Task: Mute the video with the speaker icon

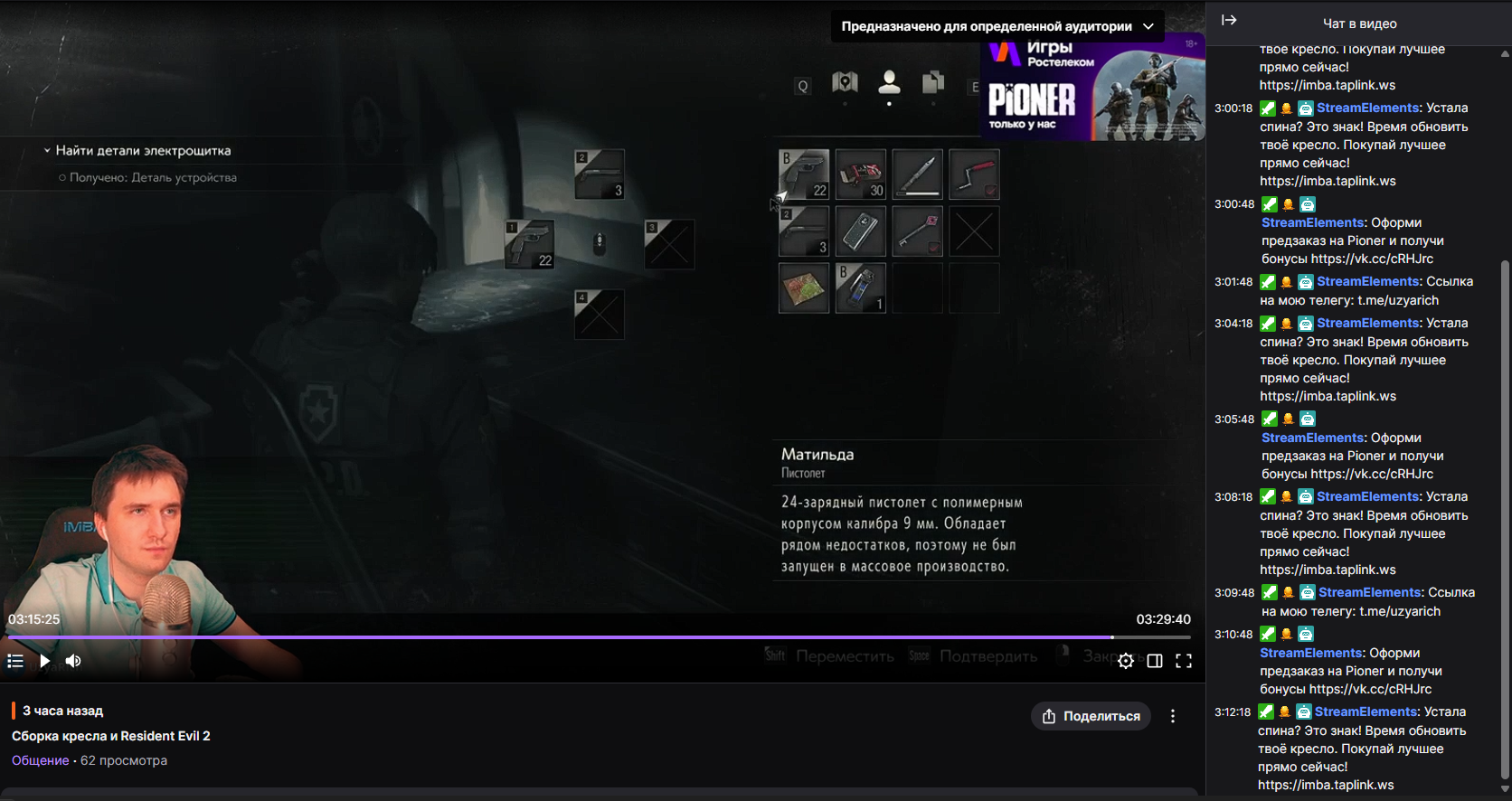Action: pyautogui.click(x=73, y=661)
